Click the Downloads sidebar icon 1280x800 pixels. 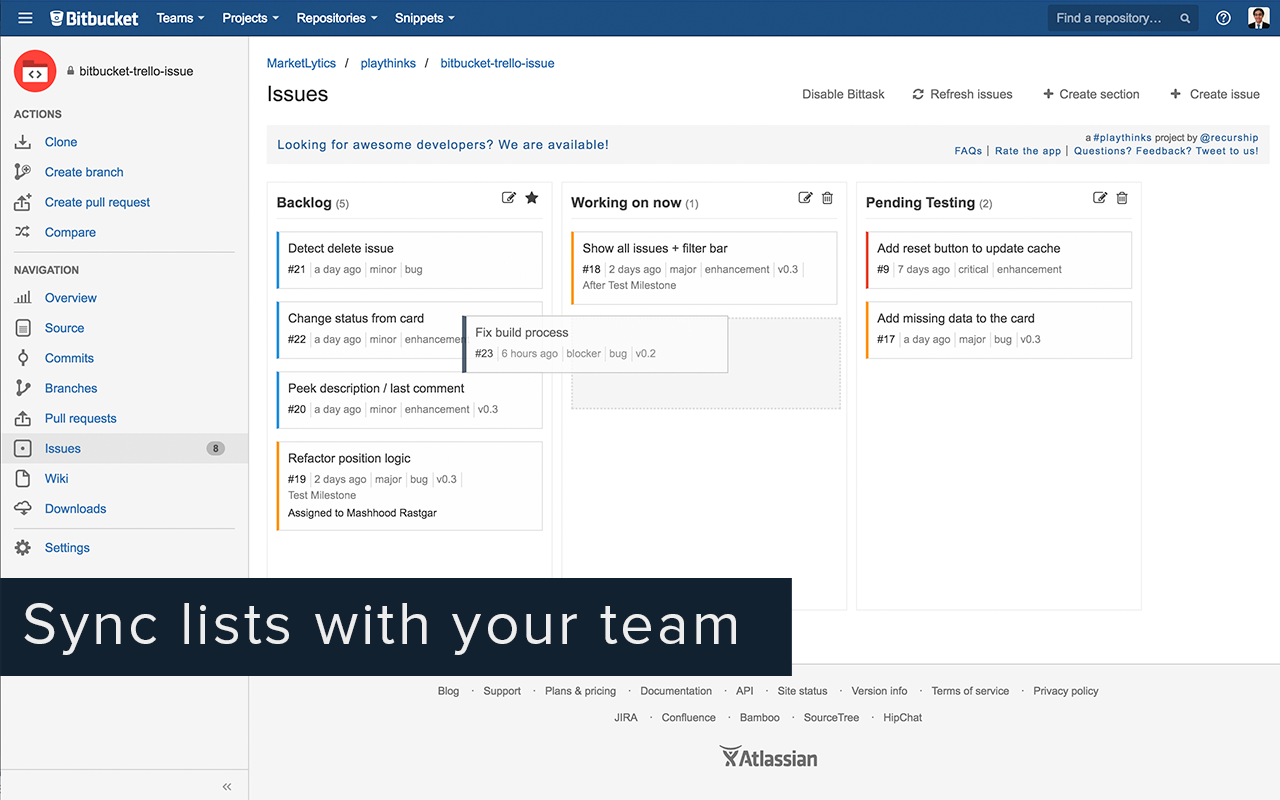click(25, 508)
